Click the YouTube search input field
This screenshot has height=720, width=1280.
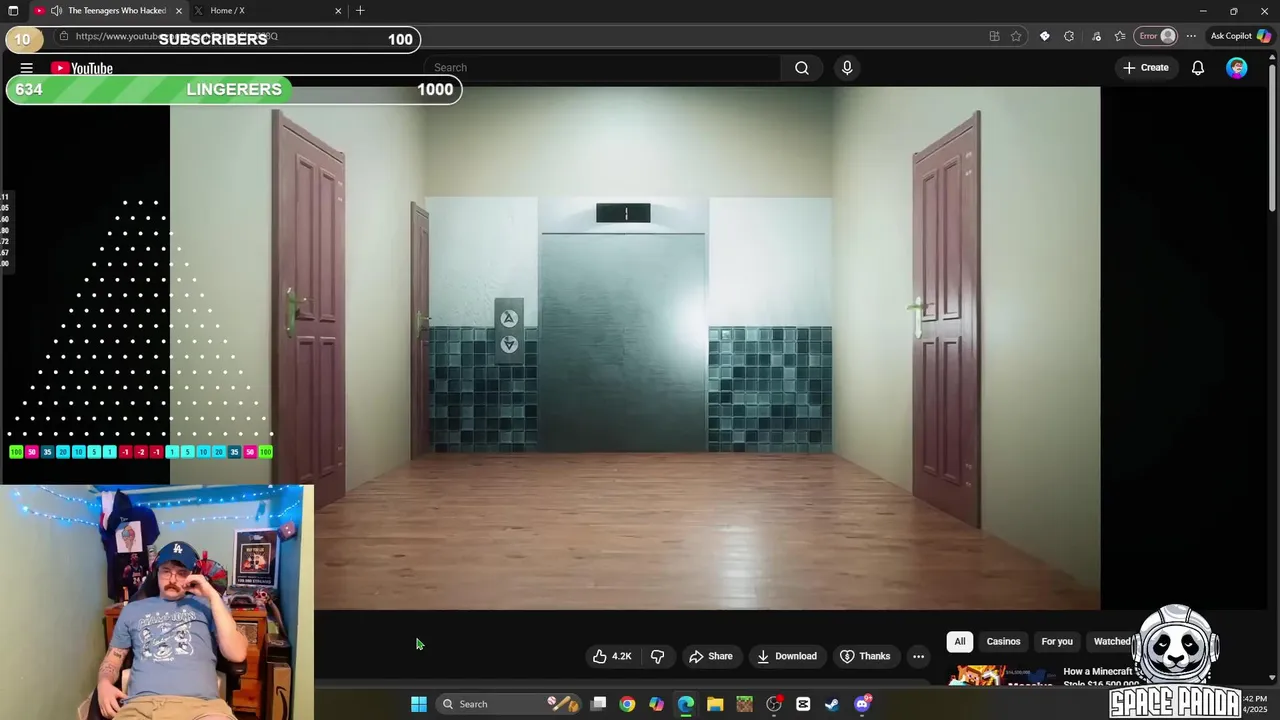(x=603, y=68)
